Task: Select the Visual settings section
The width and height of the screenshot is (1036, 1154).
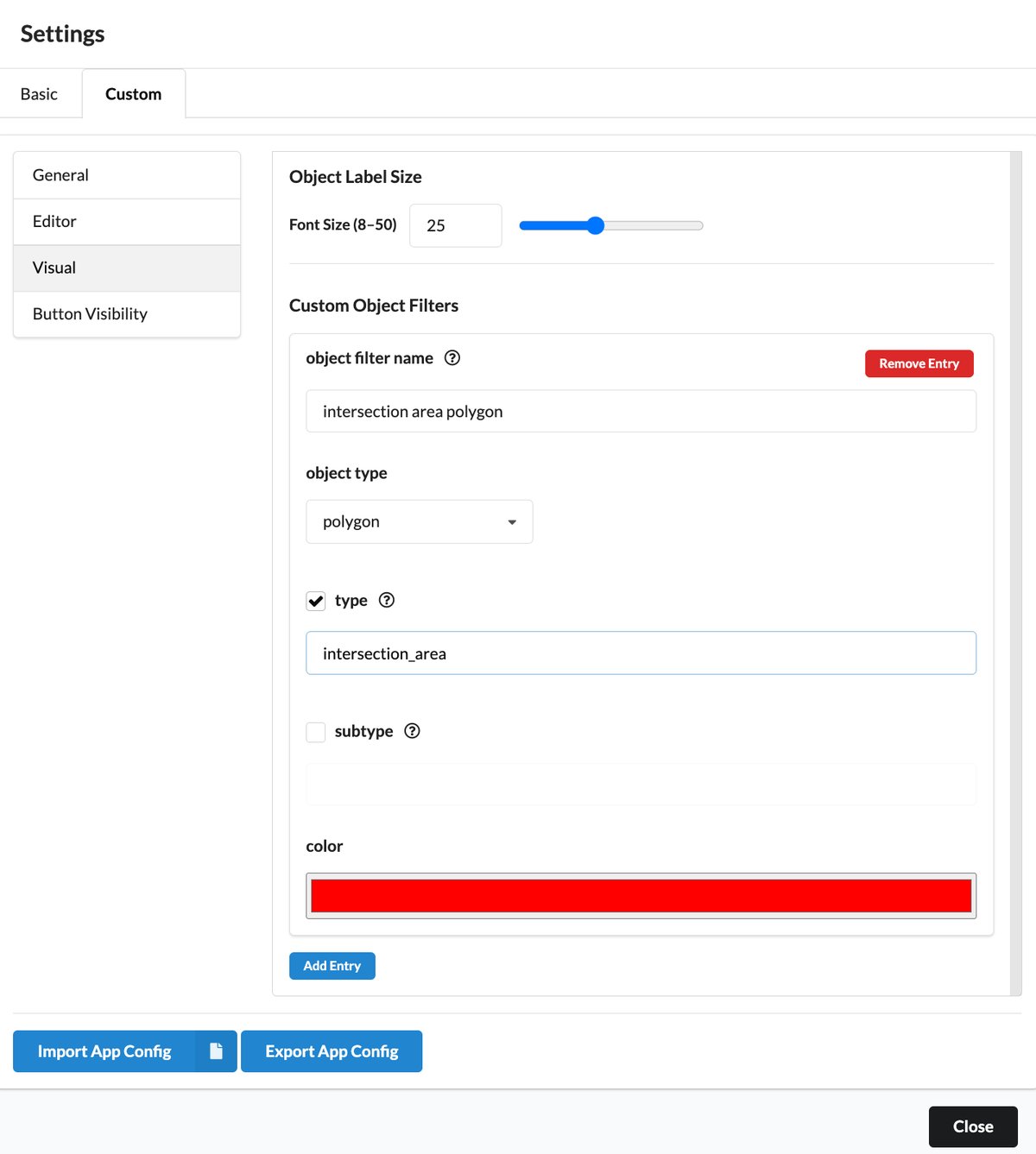Action: (x=127, y=268)
